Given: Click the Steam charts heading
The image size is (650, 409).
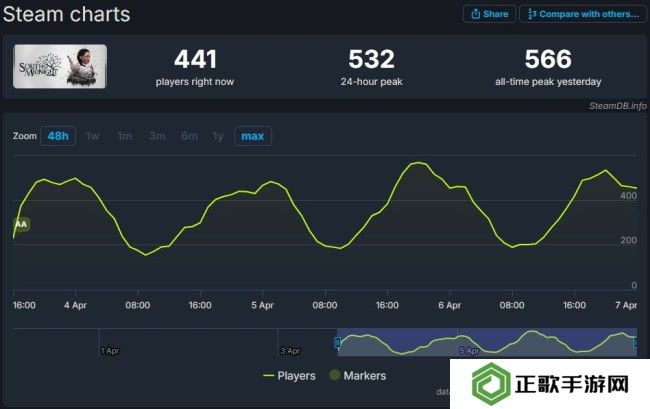Looking at the screenshot, I should tap(66, 14).
